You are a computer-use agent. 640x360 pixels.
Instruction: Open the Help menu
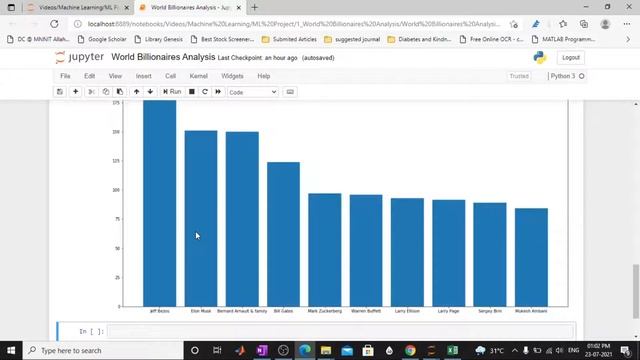[264, 76]
